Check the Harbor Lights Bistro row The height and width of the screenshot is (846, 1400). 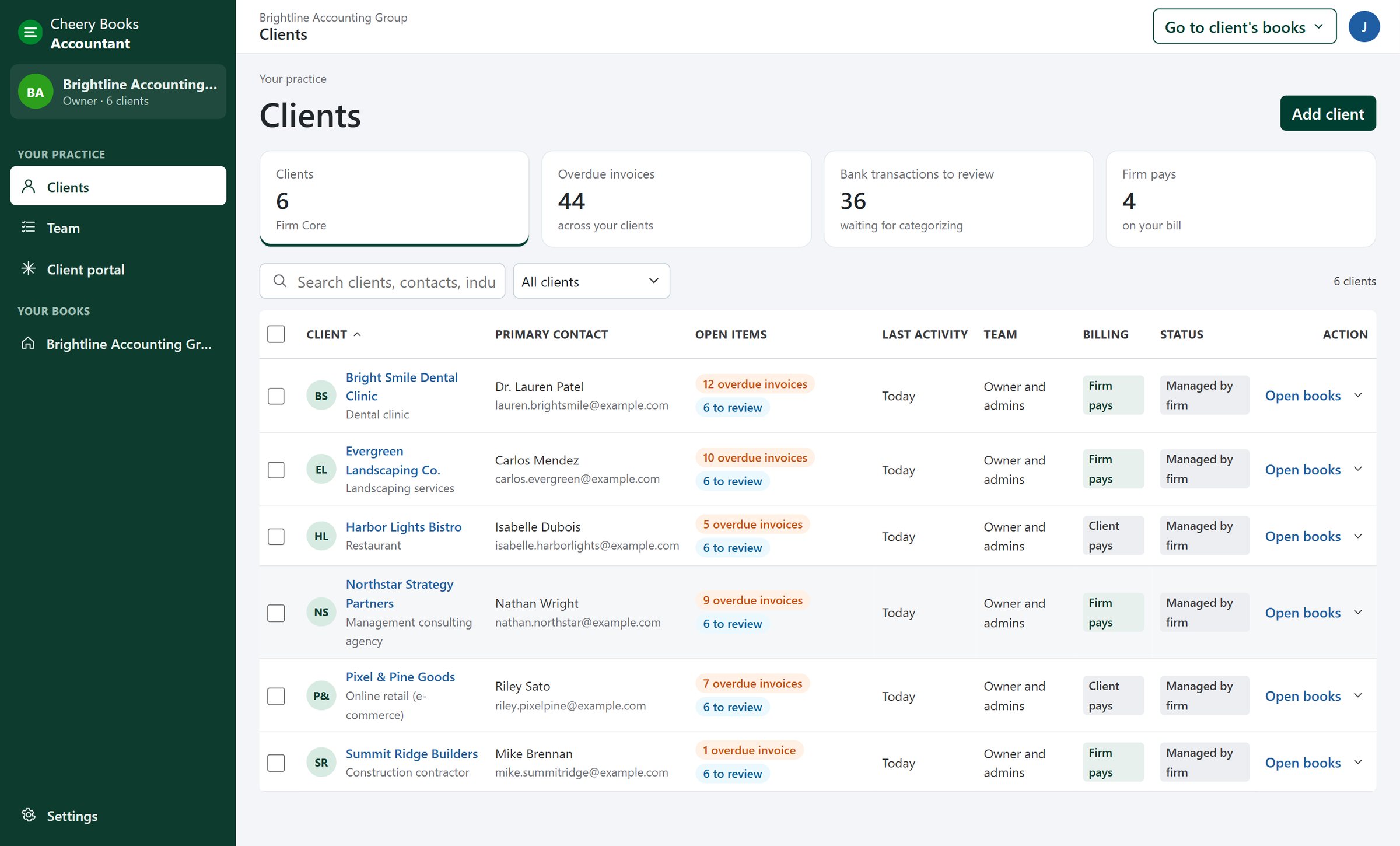pos(276,536)
